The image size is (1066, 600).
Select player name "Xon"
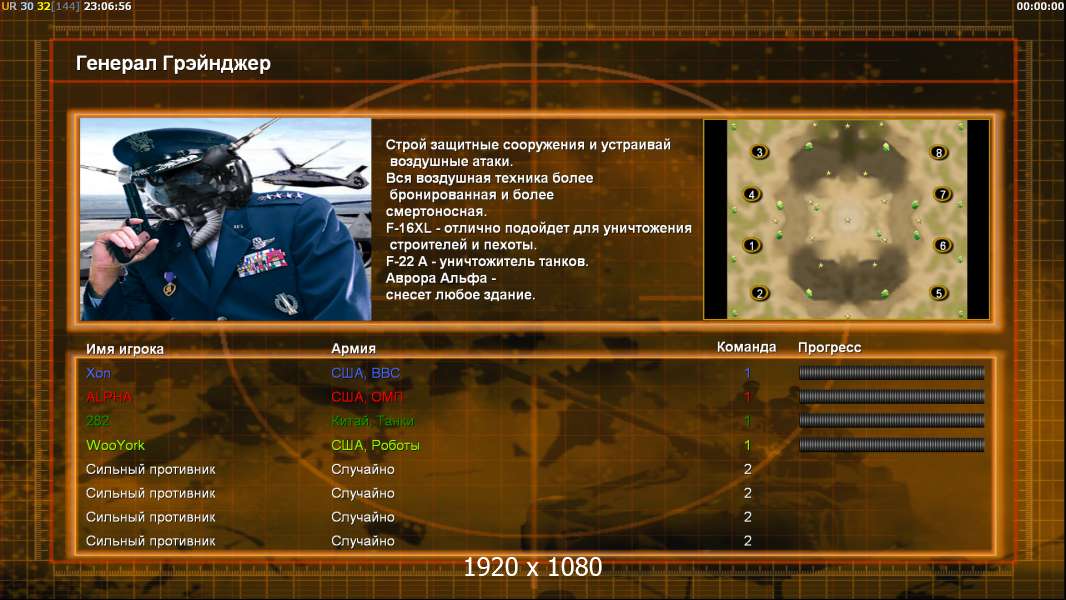pos(99,373)
